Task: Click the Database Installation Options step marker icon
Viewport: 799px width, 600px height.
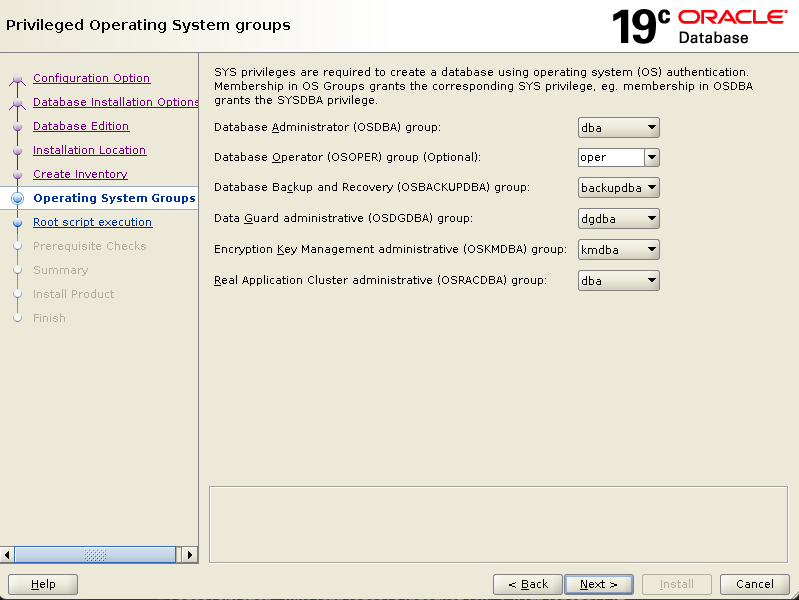Action: click(17, 103)
